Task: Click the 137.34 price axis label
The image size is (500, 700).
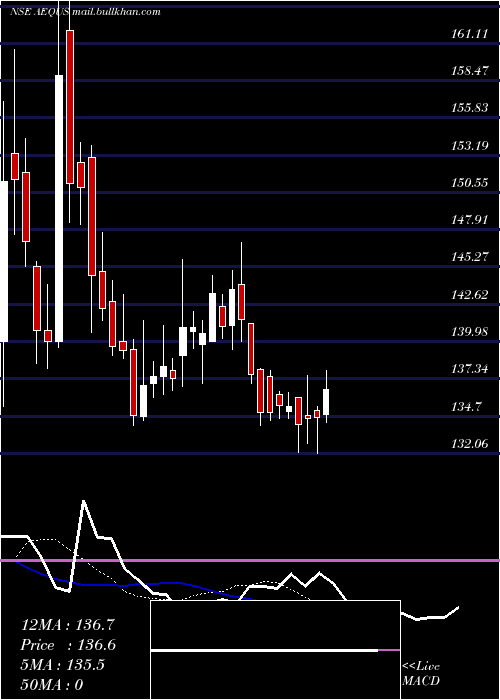Action: point(470,369)
